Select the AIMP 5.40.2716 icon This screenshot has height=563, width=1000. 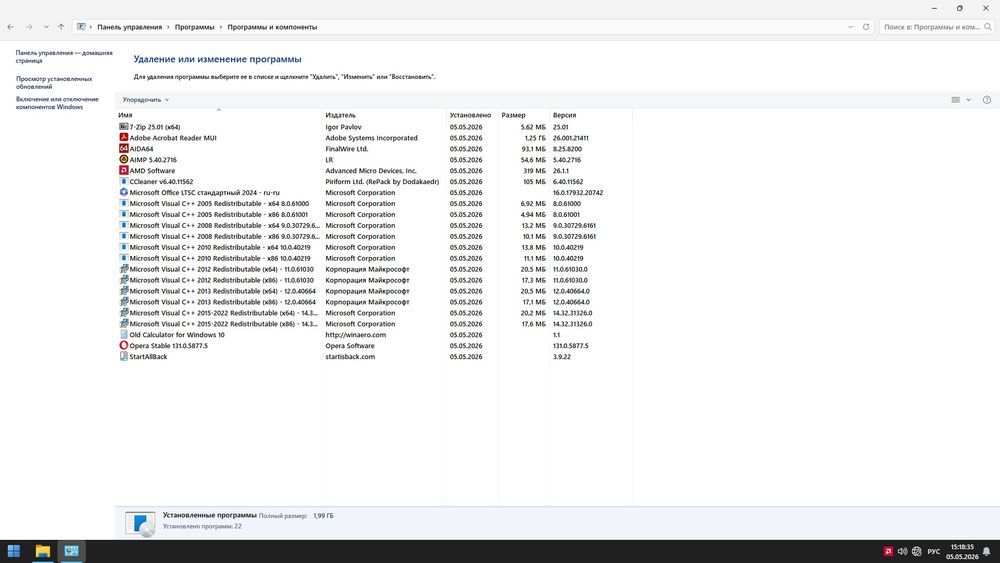click(124, 159)
